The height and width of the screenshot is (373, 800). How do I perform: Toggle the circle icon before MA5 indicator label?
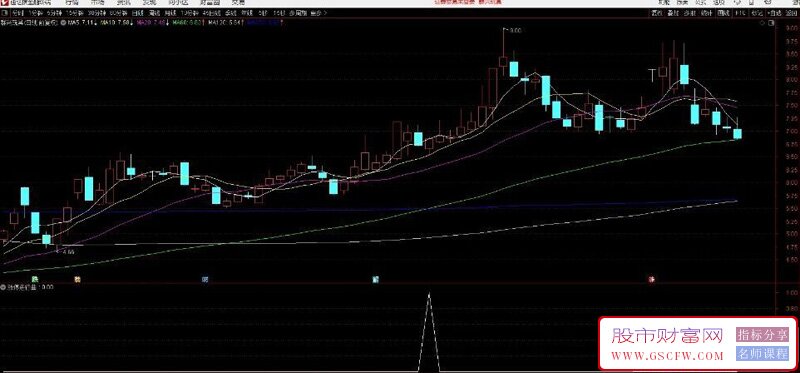(x=63, y=22)
